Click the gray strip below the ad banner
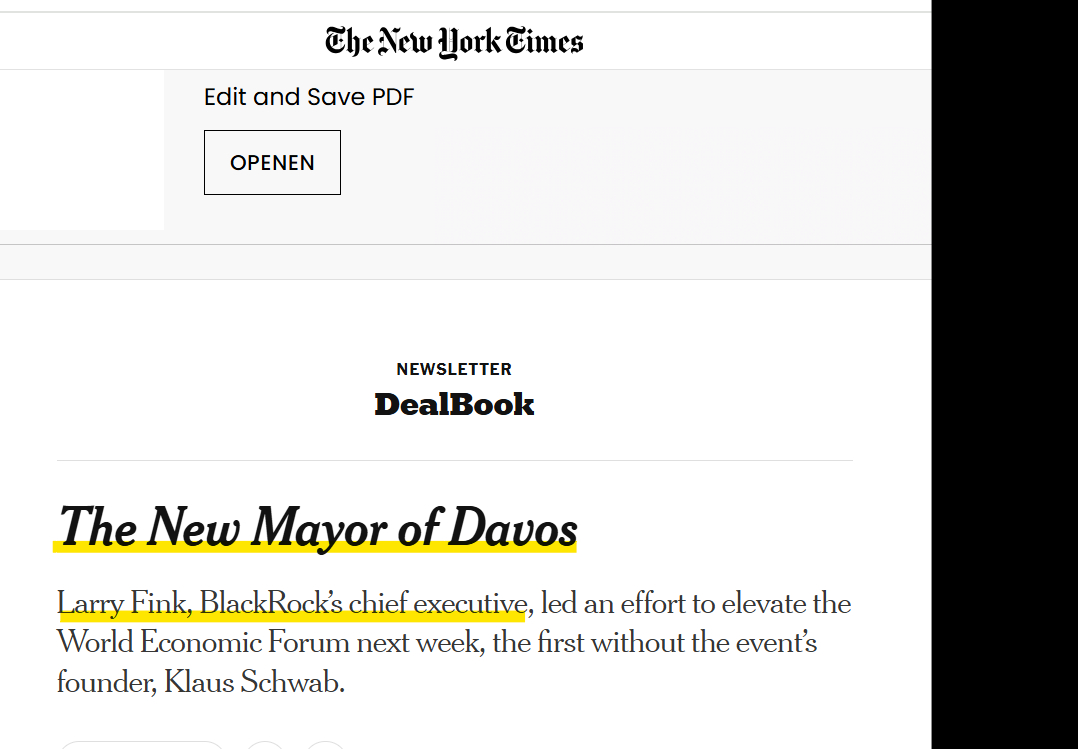This screenshot has width=1078, height=749. coord(465,262)
